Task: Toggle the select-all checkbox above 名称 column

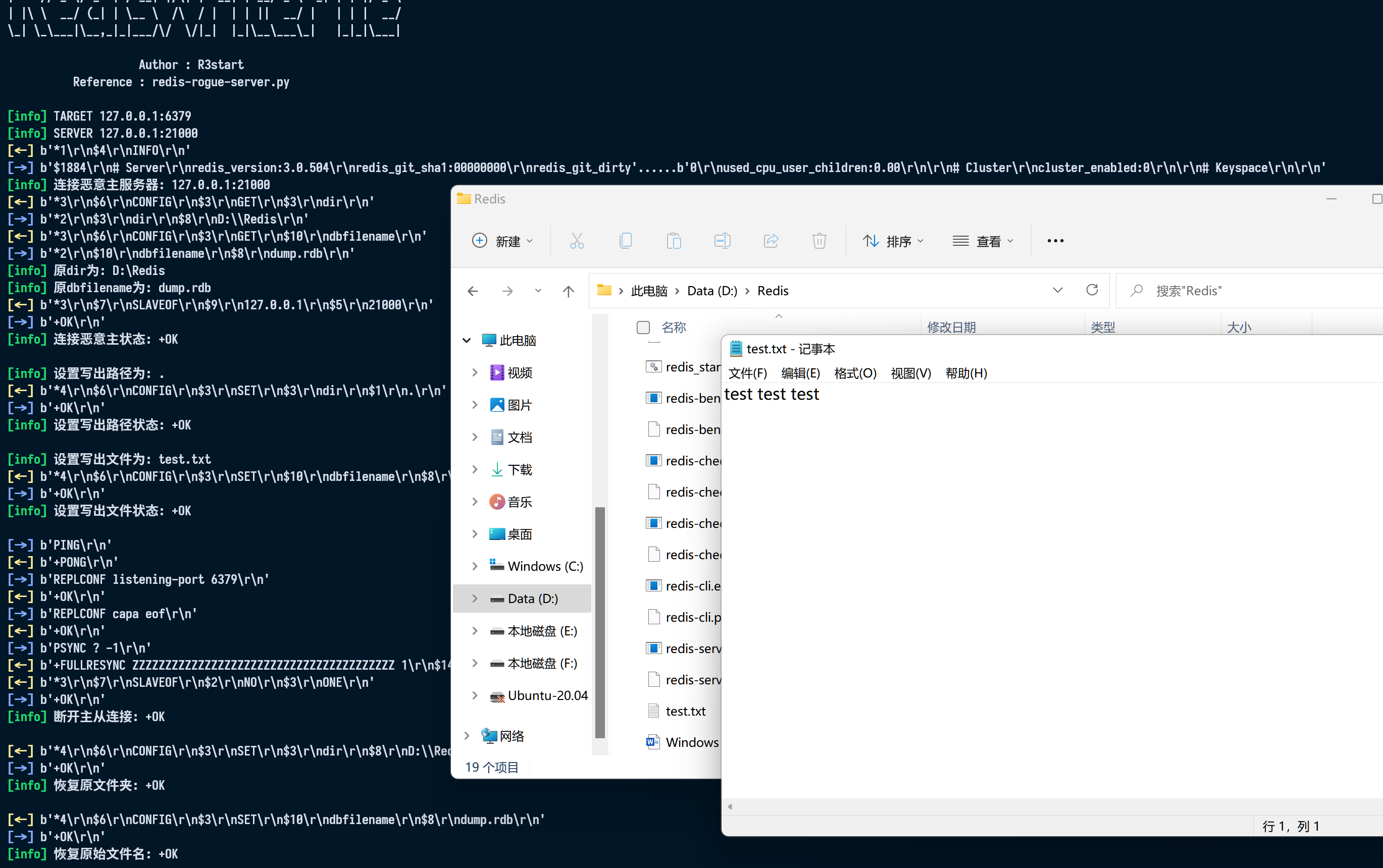Action: [x=643, y=327]
